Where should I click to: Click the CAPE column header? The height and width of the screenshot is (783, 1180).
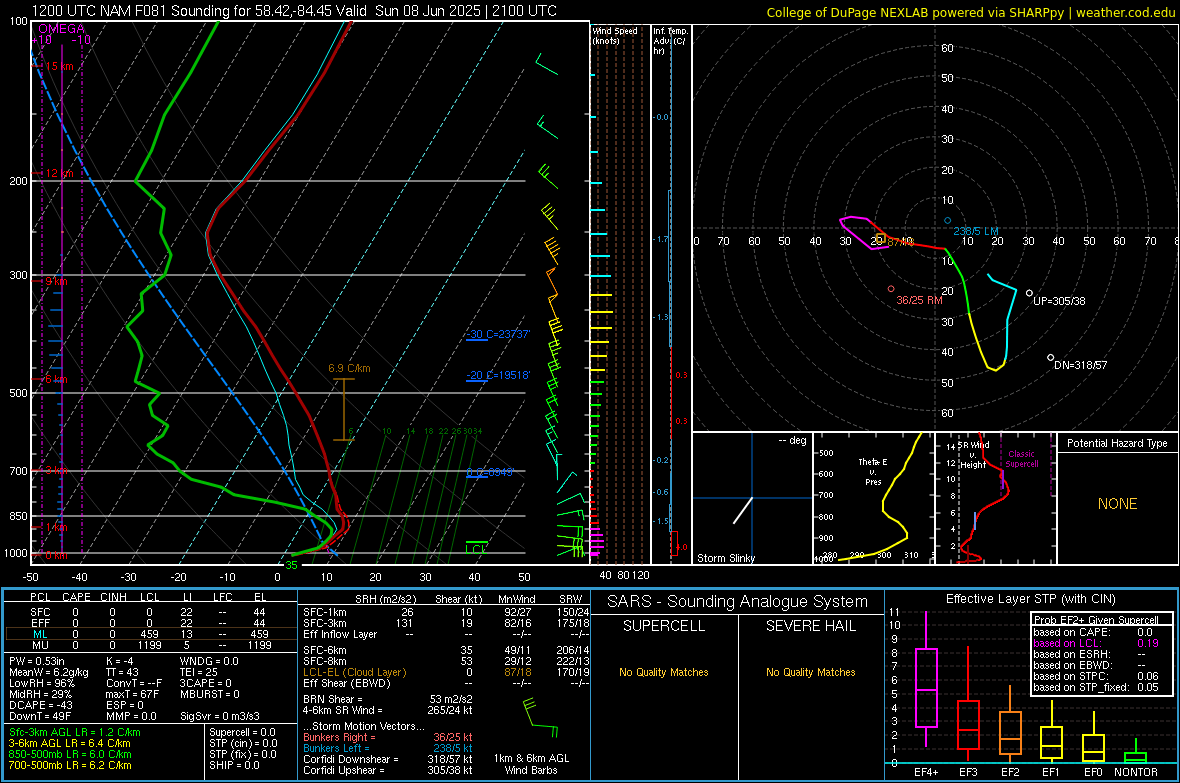[x=76, y=597]
